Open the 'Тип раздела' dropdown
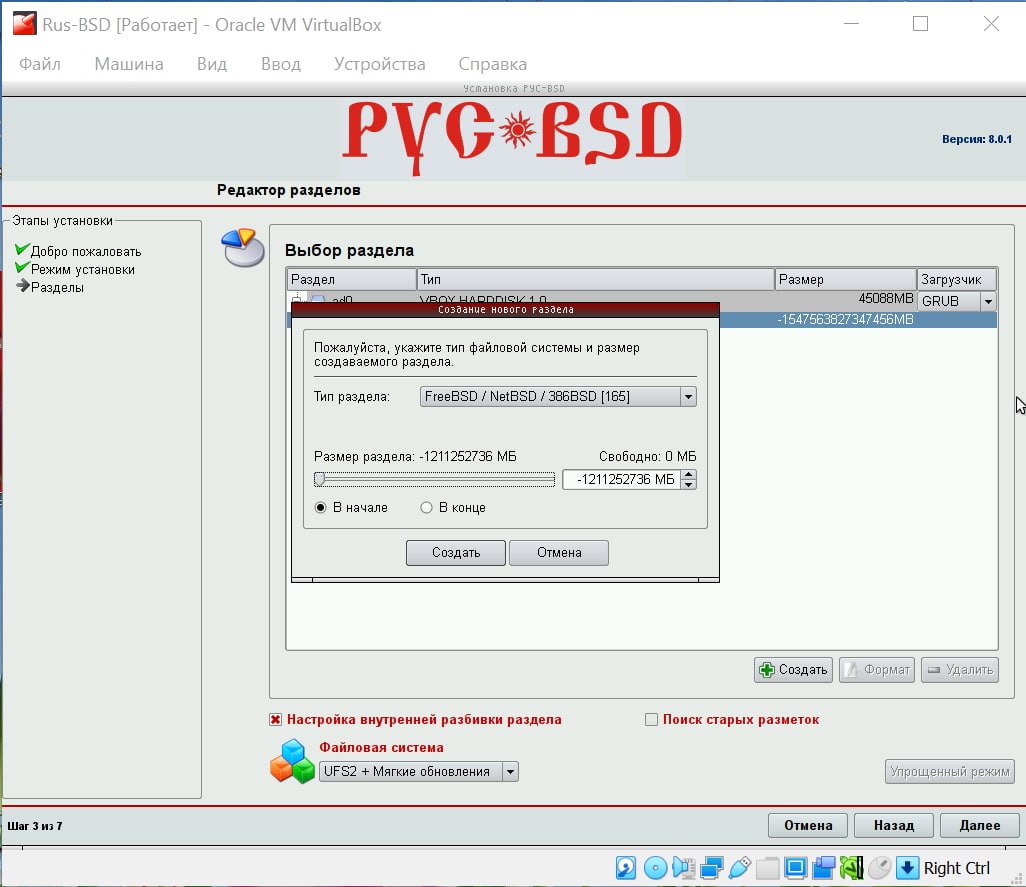 tap(558, 396)
